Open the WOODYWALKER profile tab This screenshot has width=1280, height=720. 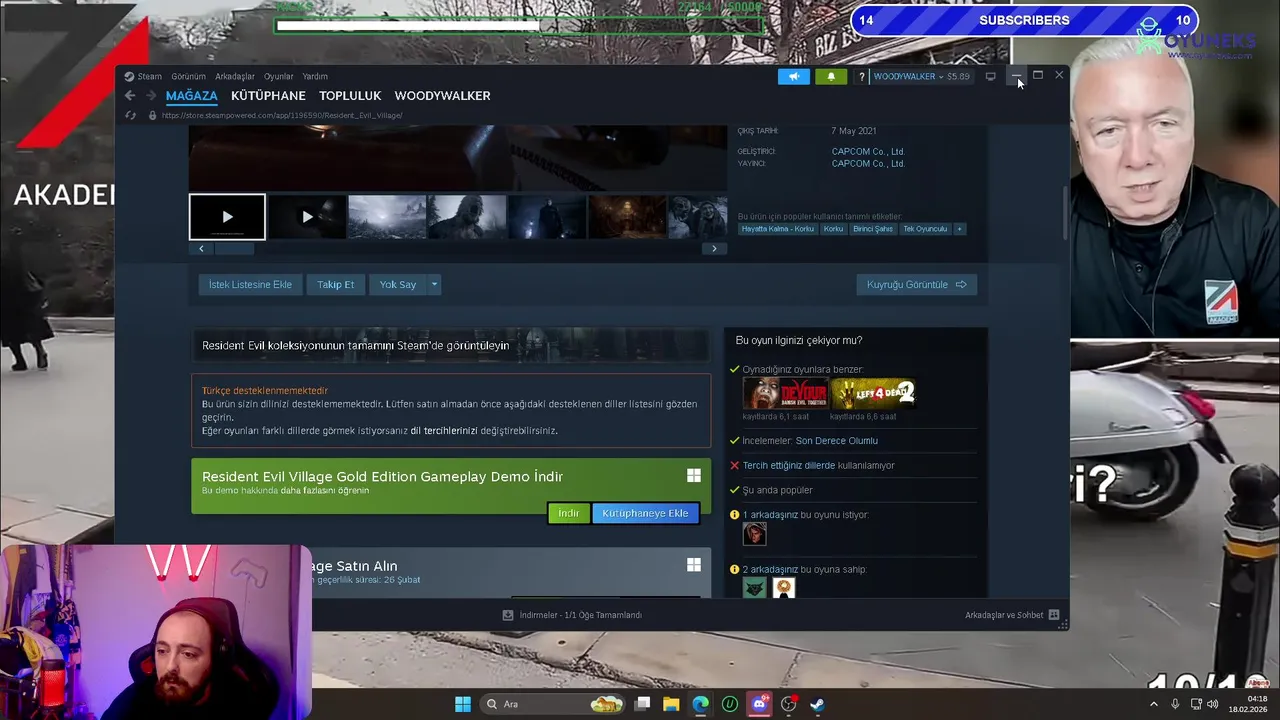[x=442, y=96]
